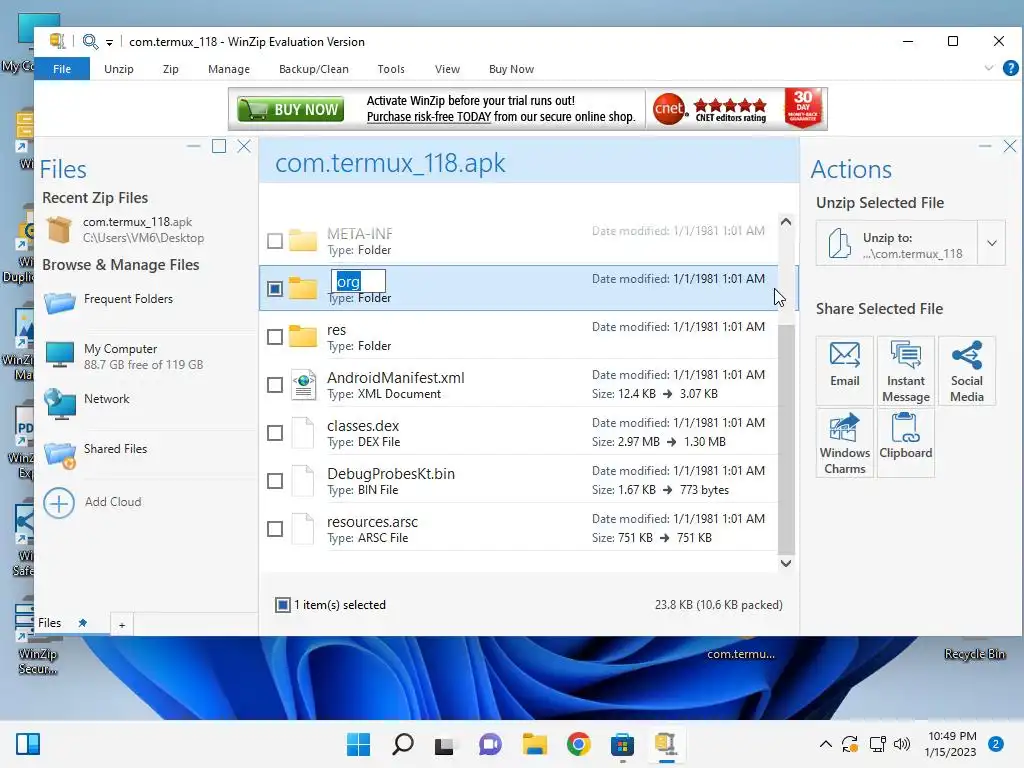Click the META-INF folder icon
Viewport: 1024px width, 768px height.
pyautogui.click(x=303, y=240)
